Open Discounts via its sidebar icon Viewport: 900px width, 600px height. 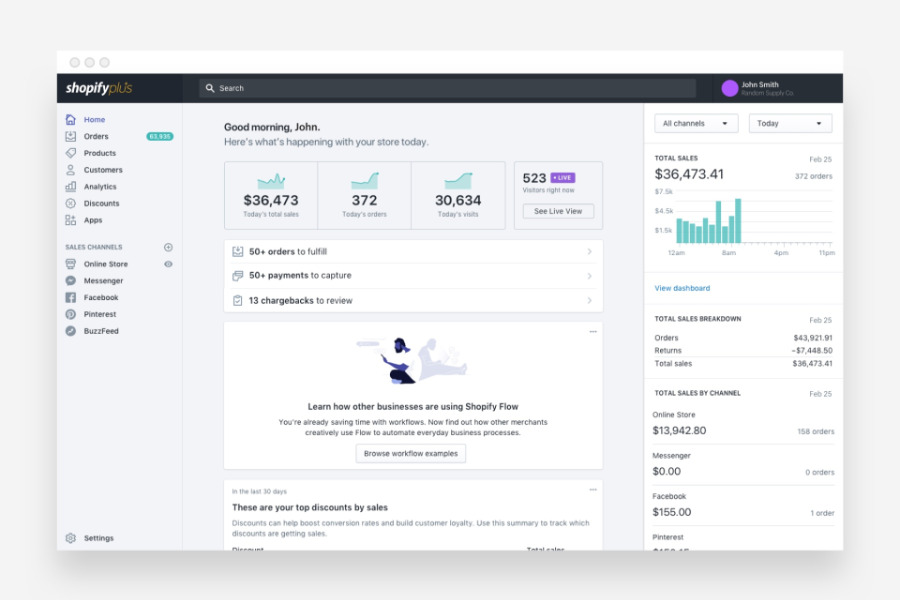(x=70, y=204)
